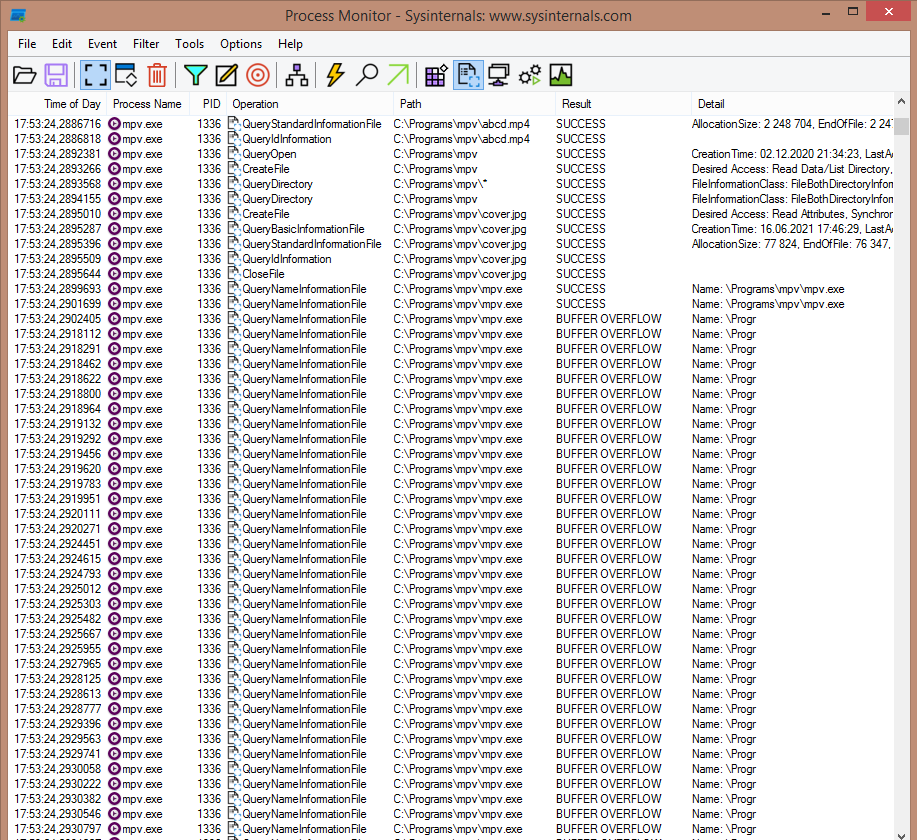The image size is (917, 840).
Task: Select timestamp 17:53:24,2919951
Action: (x=57, y=499)
